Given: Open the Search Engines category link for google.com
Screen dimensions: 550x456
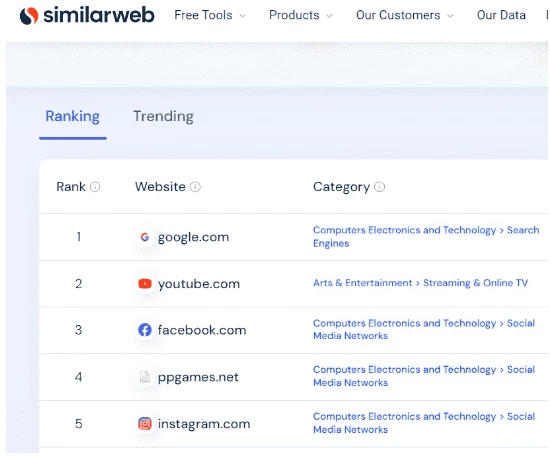Looking at the screenshot, I should (x=426, y=237).
